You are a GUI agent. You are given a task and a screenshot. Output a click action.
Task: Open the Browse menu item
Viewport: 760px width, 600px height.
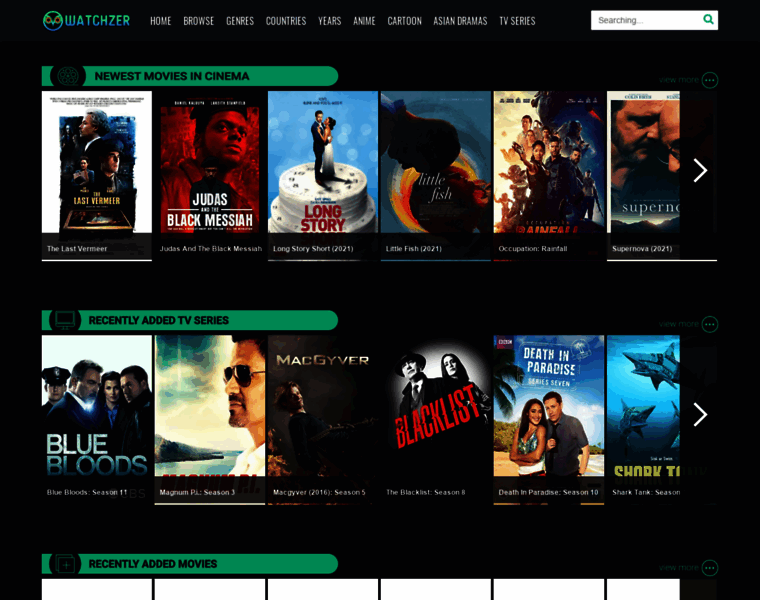(x=198, y=21)
